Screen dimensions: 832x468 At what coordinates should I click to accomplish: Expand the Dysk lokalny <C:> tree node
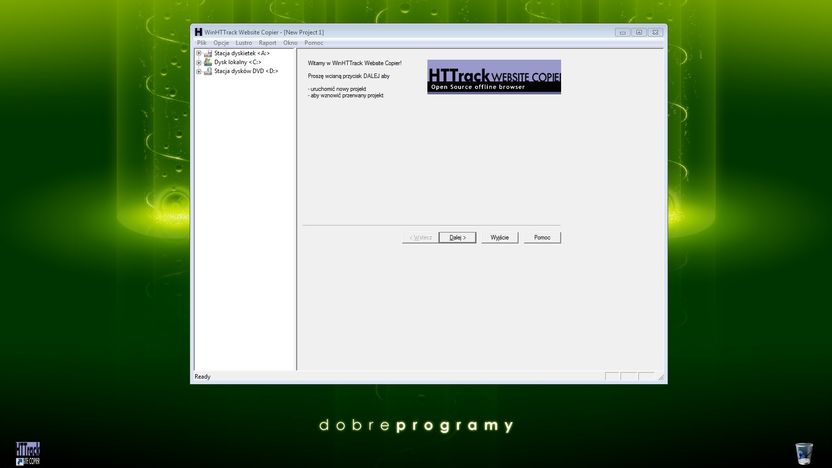[199, 62]
